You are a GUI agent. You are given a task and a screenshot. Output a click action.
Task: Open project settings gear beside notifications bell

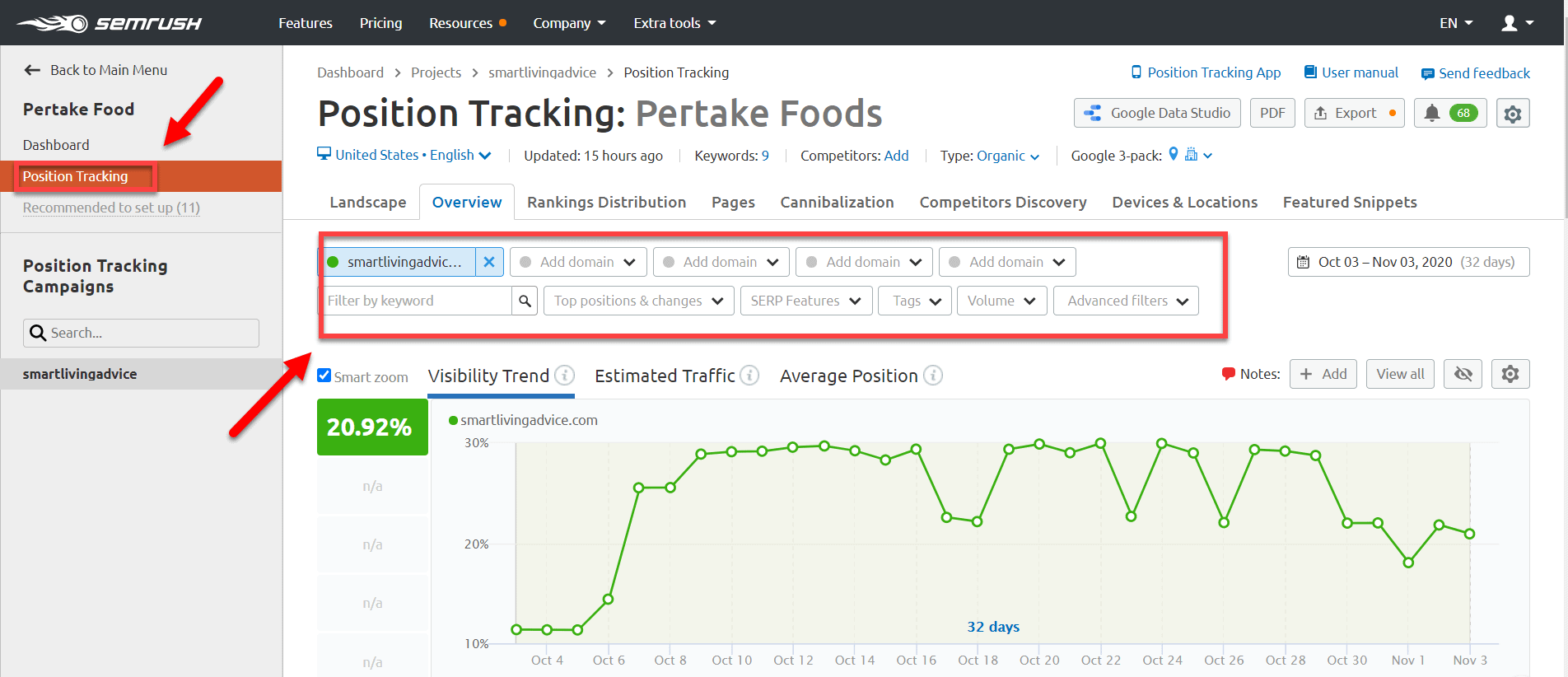click(x=1513, y=114)
